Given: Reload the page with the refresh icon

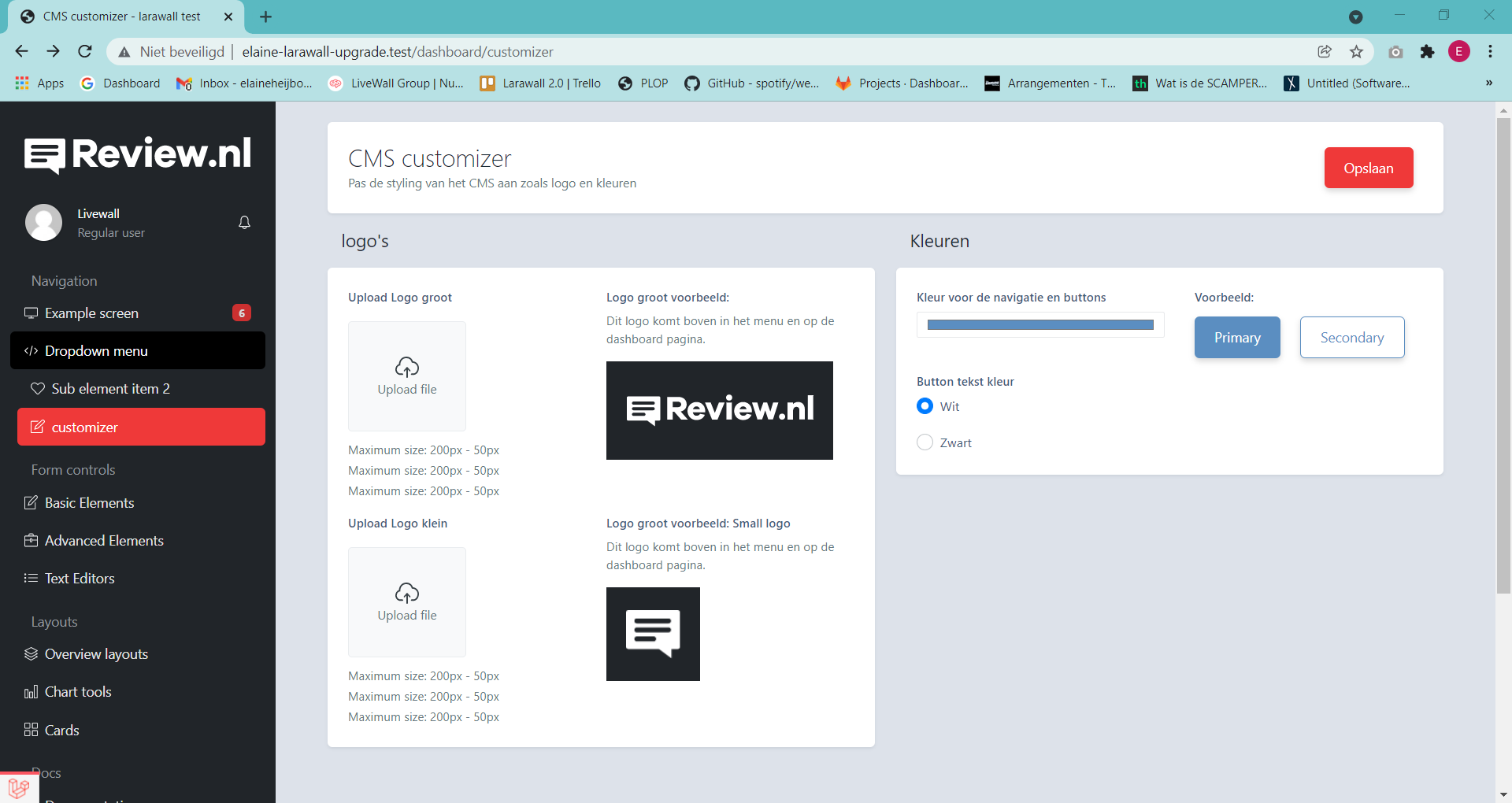Looking at the screenshot, I should (85, 51).
